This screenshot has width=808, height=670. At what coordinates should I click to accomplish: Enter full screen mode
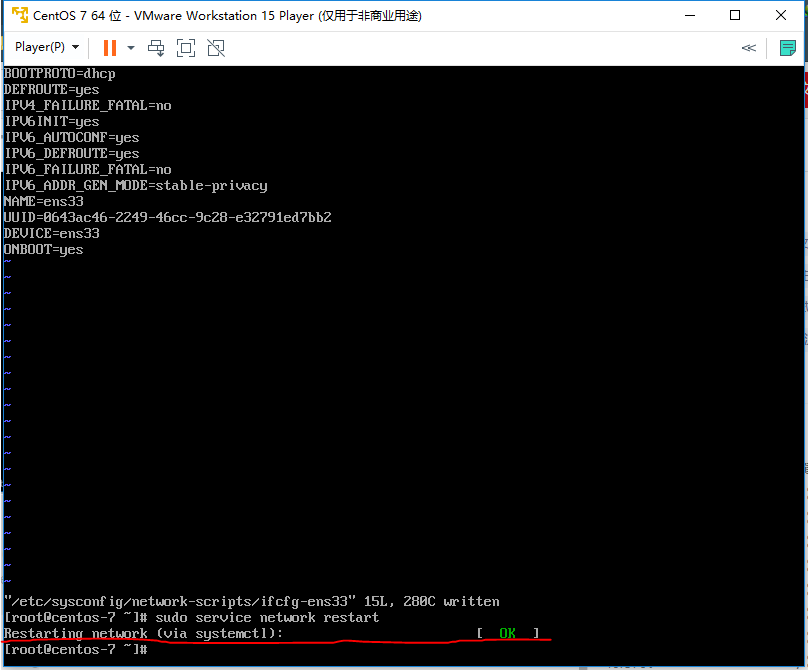coord(186,47)
